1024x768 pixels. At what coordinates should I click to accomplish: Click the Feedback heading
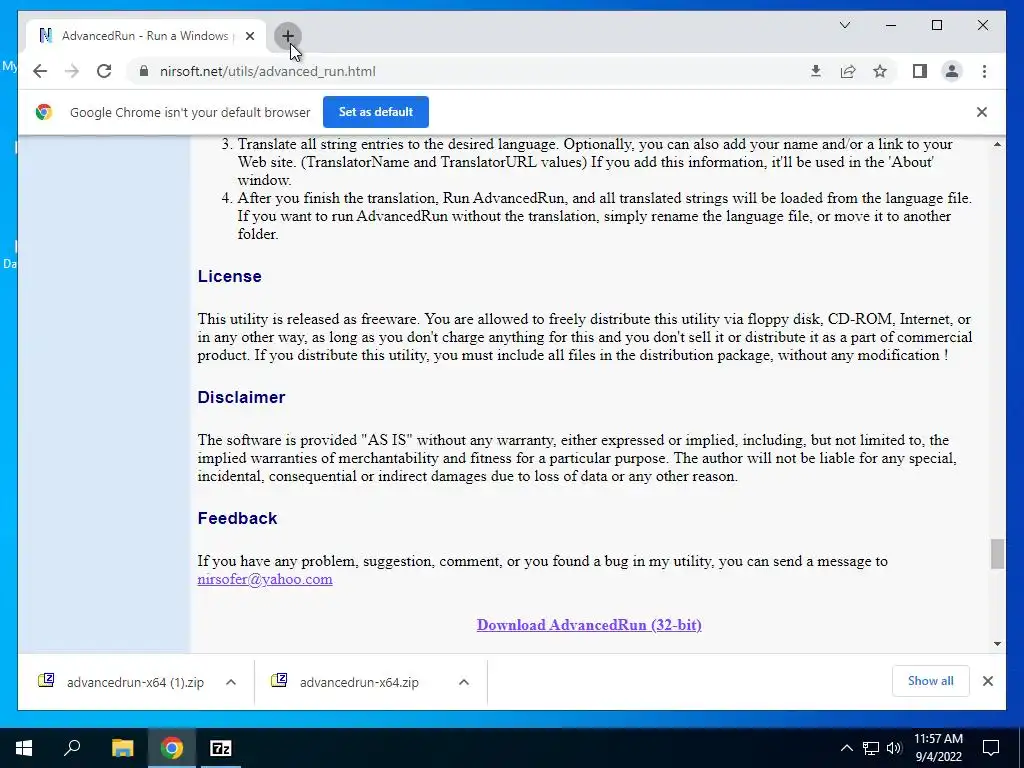(237, 518)
